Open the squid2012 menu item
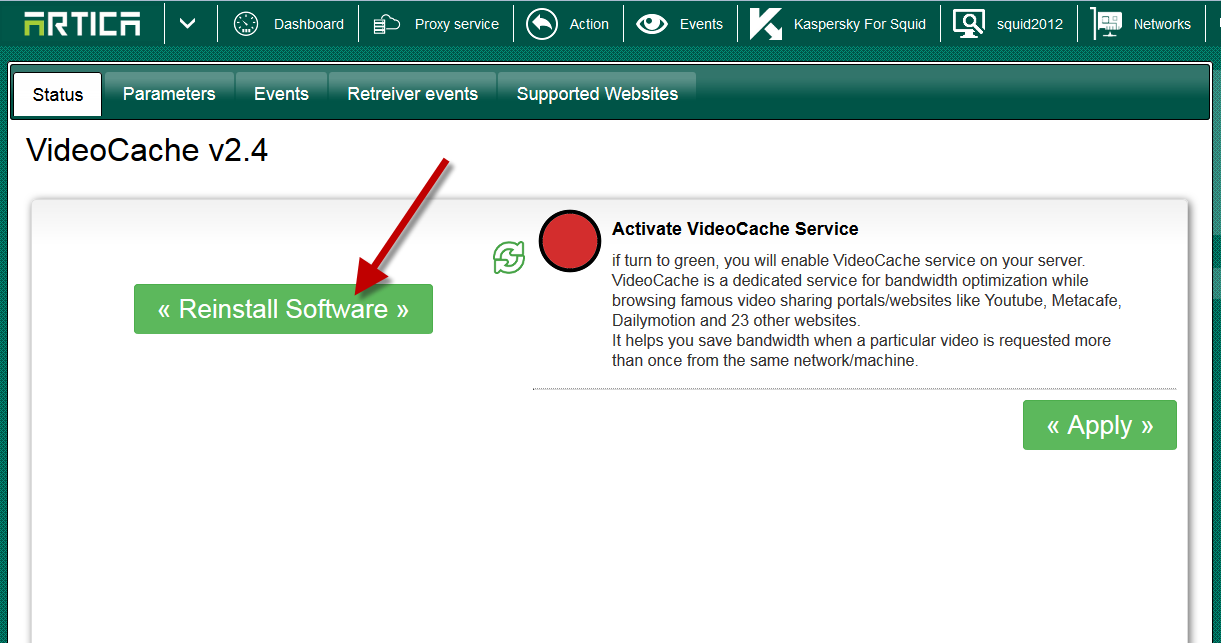This screenshot has width=1221, height=643. (1030, 24)
